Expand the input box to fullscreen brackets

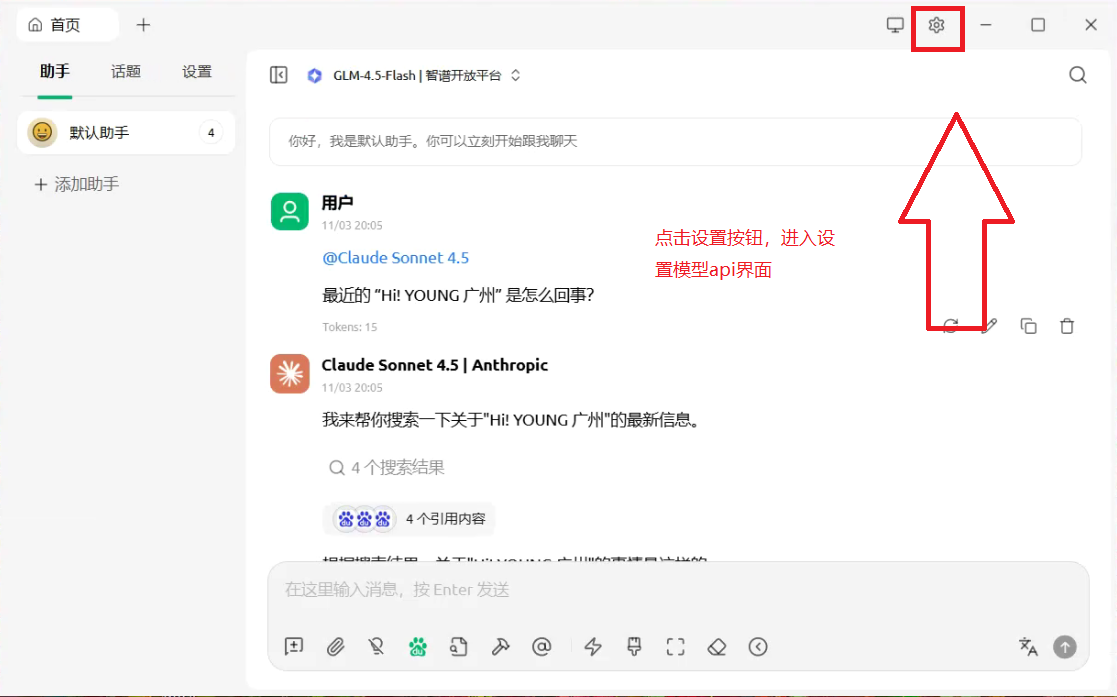point(675,647)
